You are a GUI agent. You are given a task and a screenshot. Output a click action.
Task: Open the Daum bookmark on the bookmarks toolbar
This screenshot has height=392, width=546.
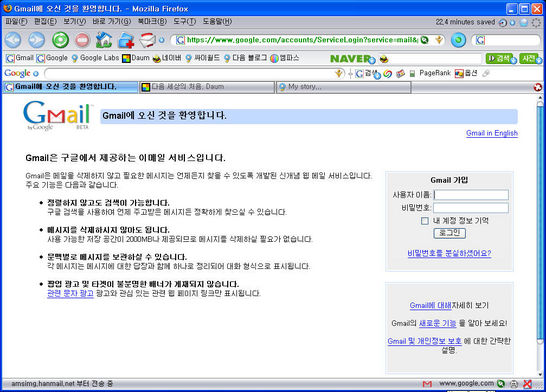[x=136, y=58]
